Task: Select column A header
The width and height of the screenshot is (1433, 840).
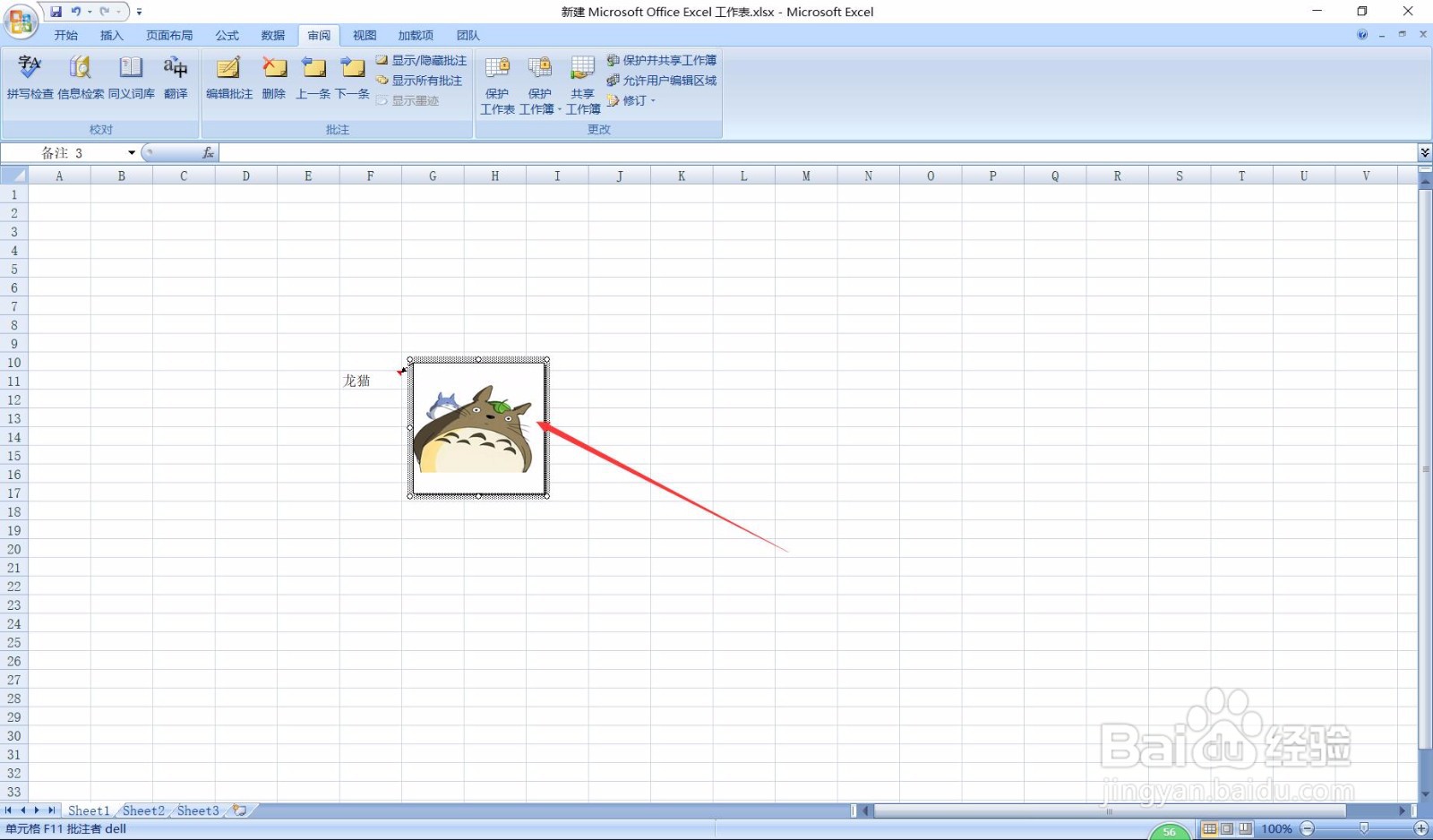Action: click(x=59, y=176)
